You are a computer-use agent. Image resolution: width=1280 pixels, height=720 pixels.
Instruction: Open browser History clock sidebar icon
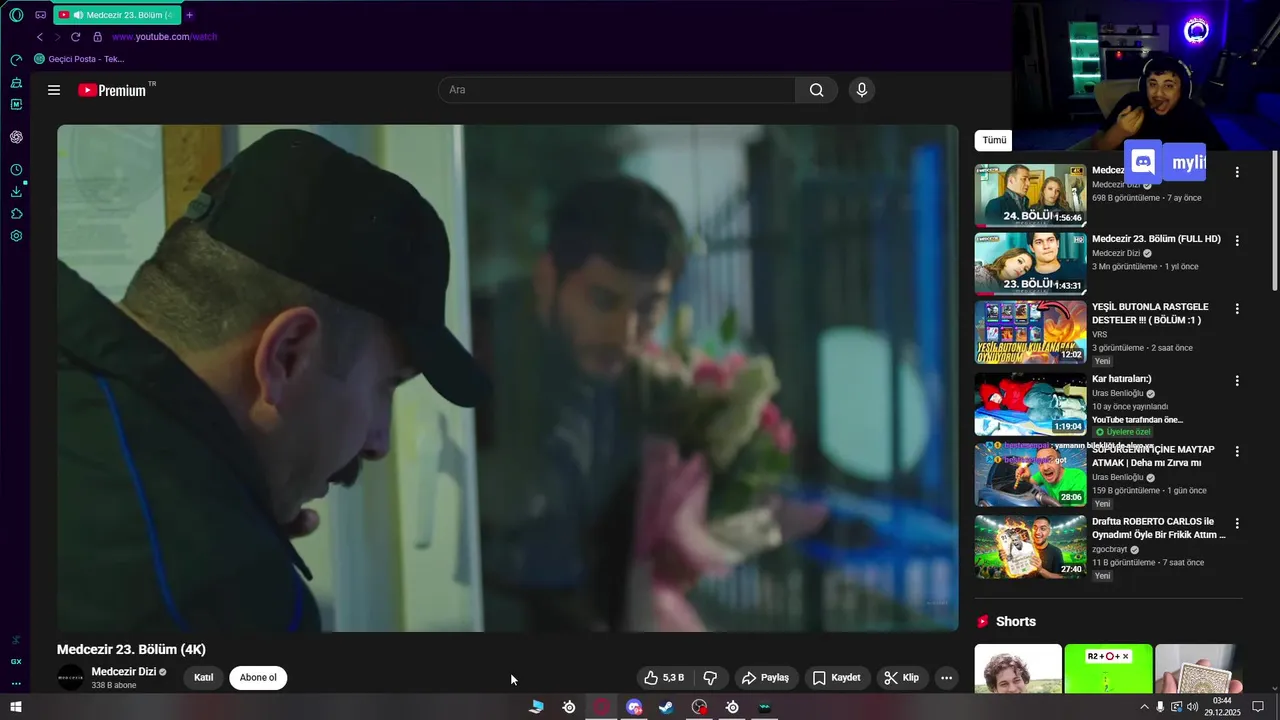click(x=16, y=170)
